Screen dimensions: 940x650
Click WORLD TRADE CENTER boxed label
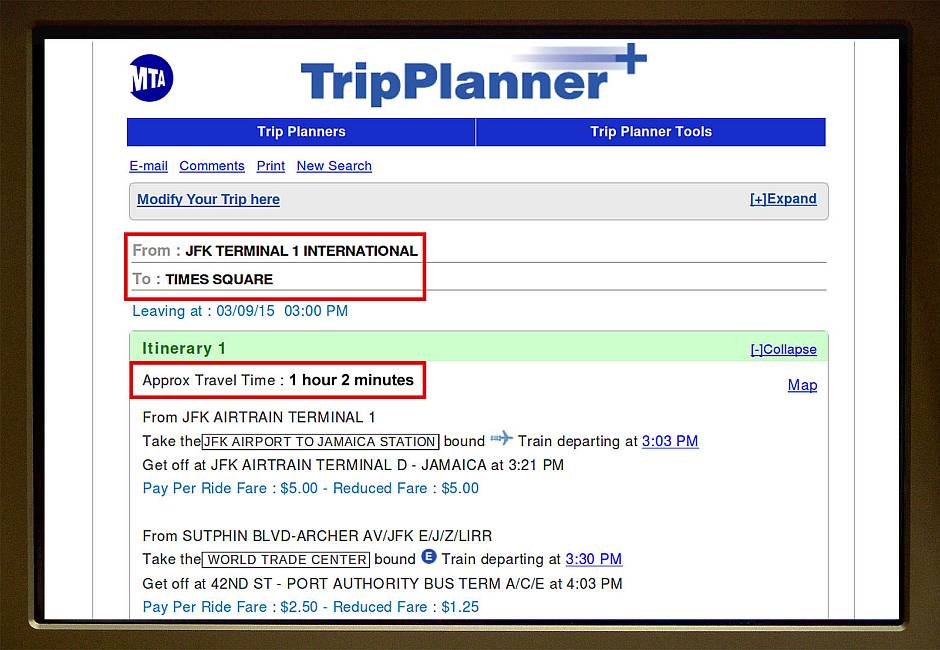286,560
